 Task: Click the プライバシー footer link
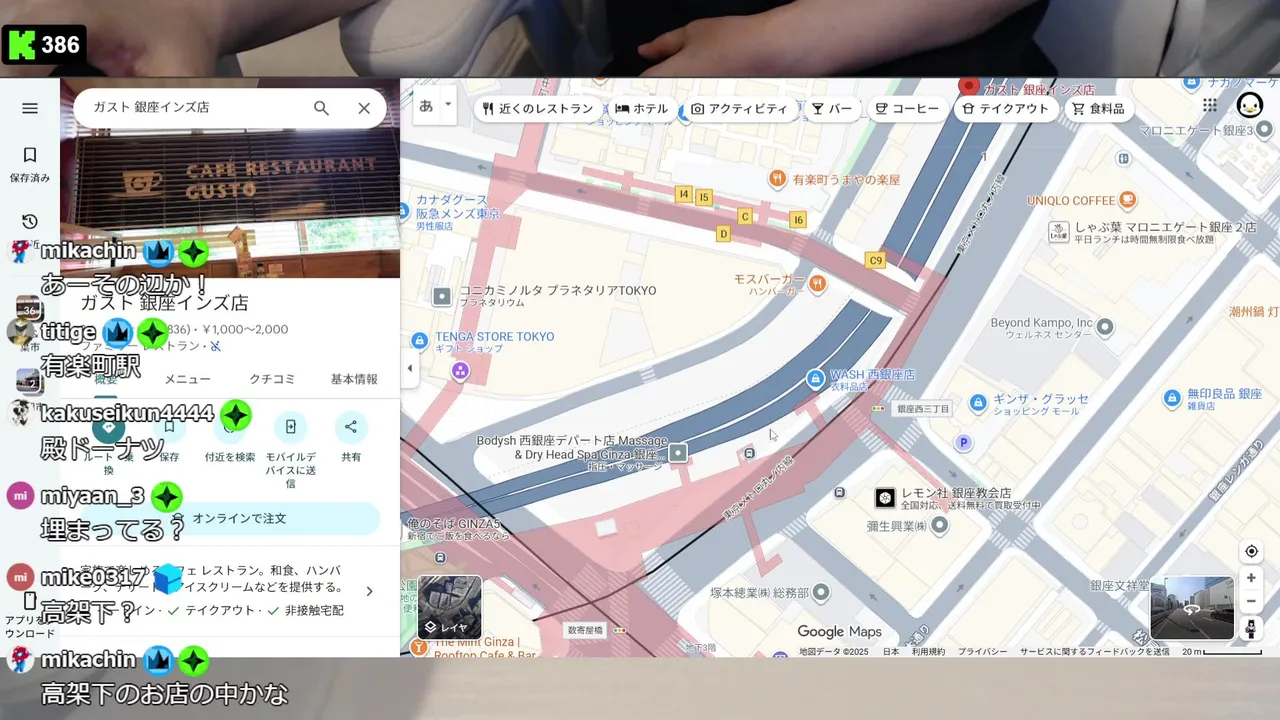pos(982,651)
